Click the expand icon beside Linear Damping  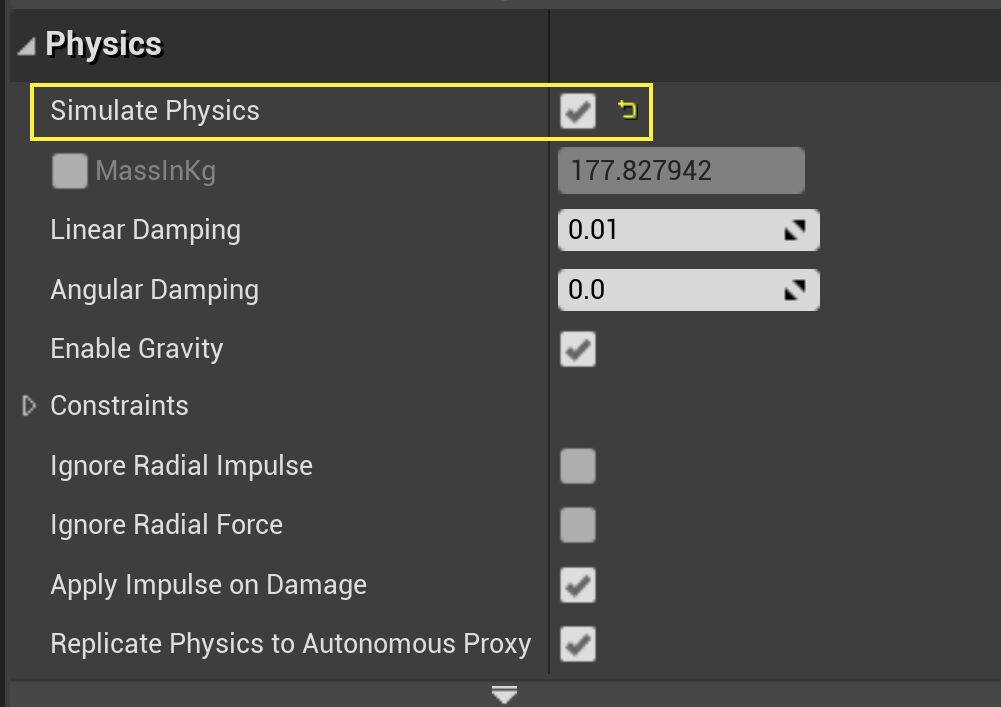pos(796,229)
